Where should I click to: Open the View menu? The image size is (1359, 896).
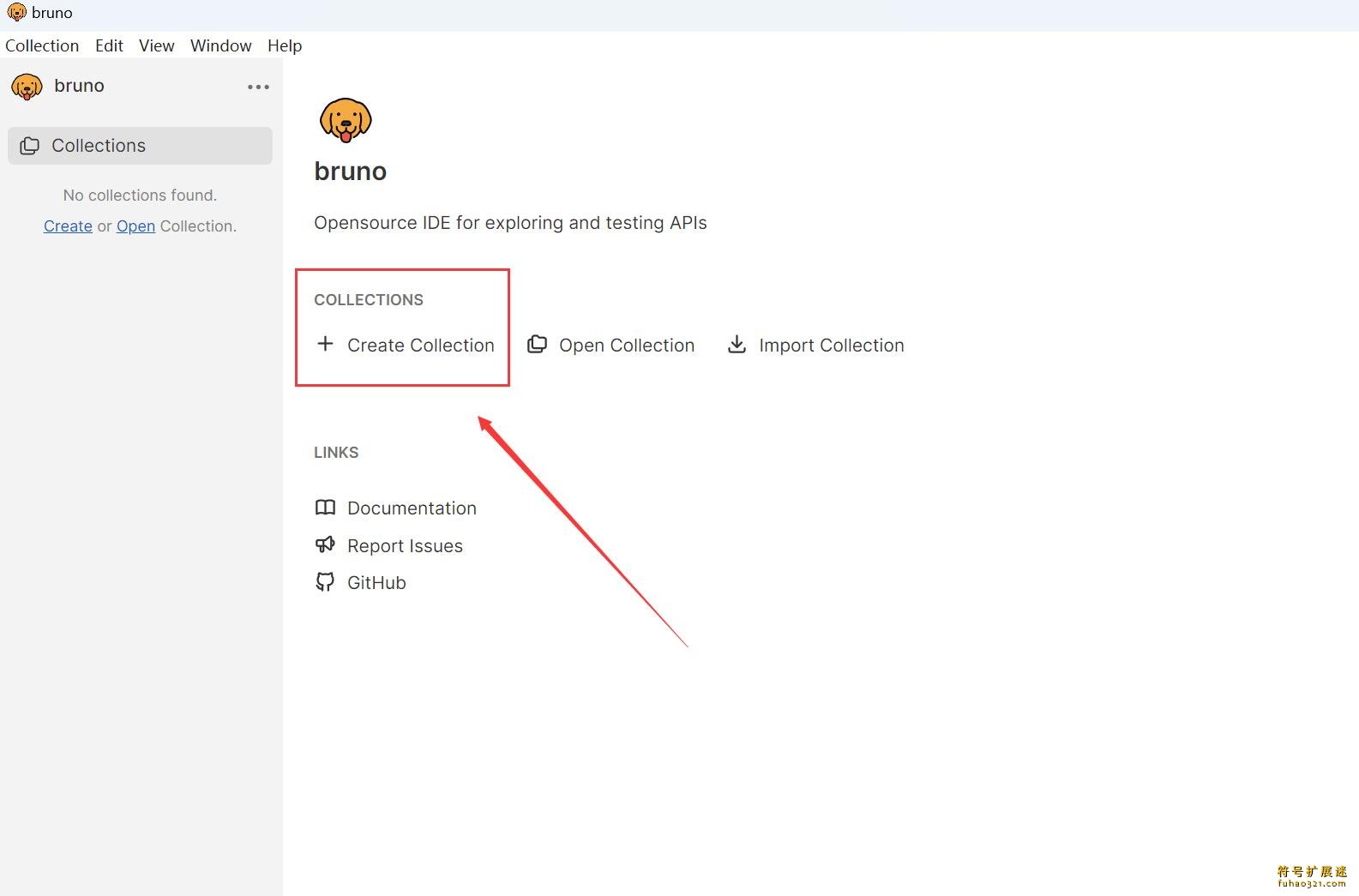tap(156, 45)
